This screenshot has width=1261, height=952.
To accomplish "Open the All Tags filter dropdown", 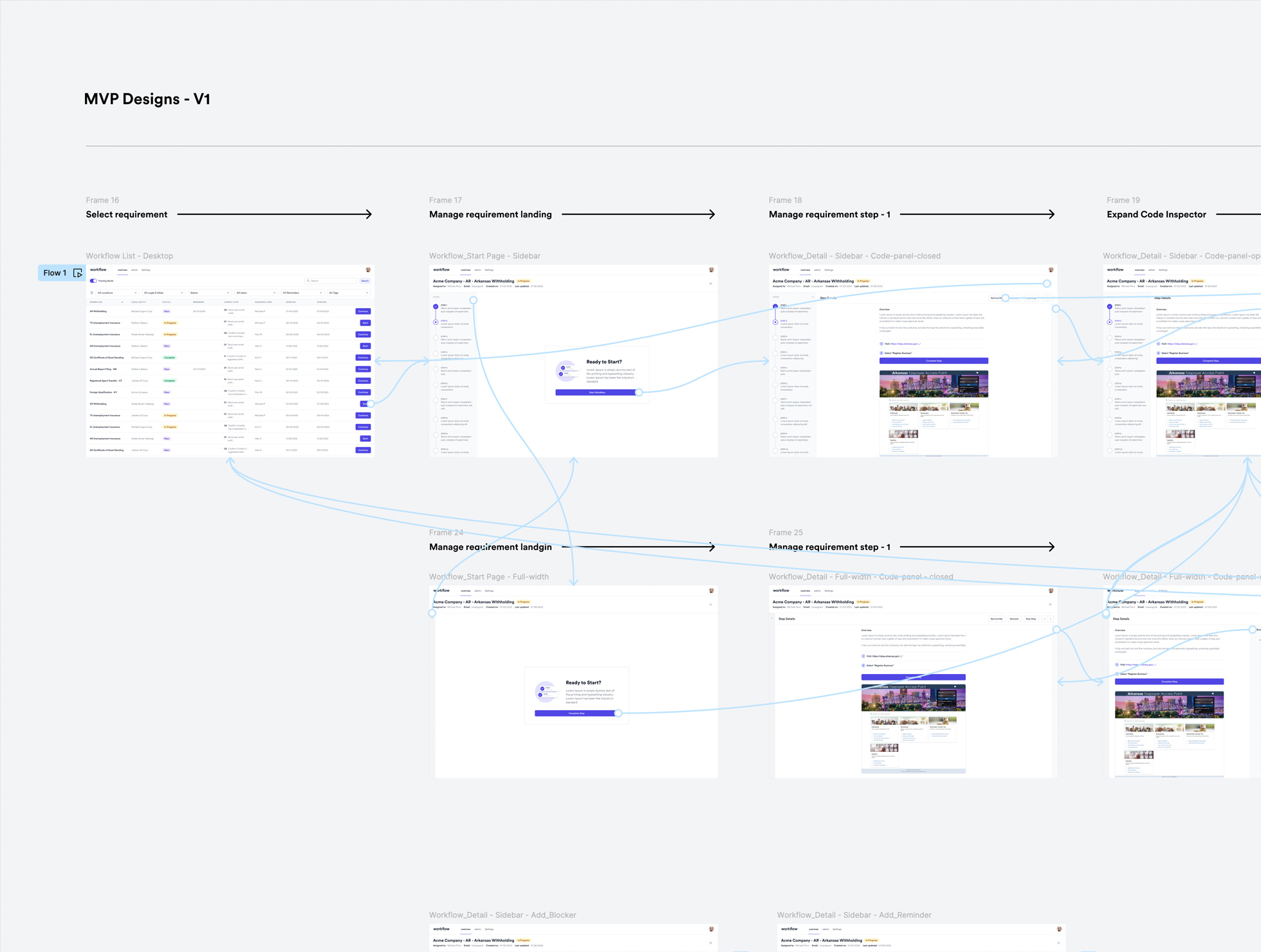I will (348, 293).
